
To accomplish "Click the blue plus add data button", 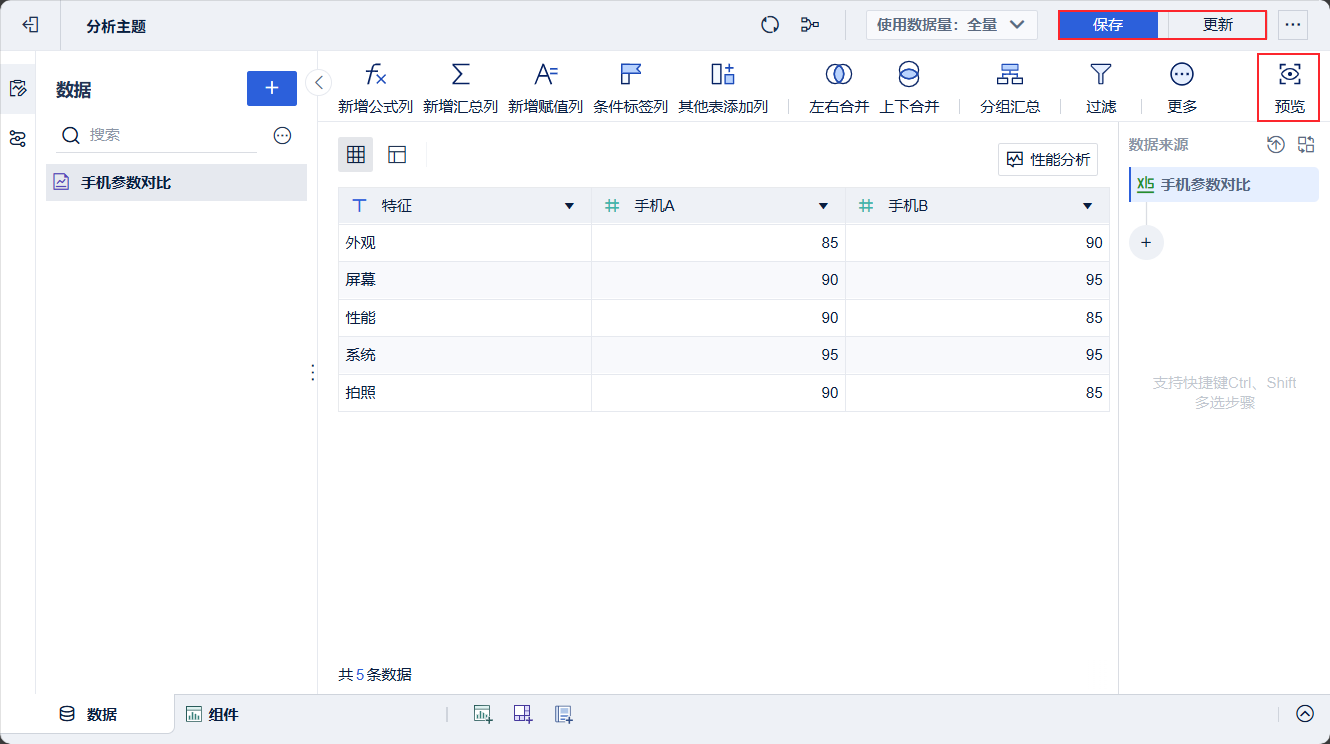I will tap(272, 88).
